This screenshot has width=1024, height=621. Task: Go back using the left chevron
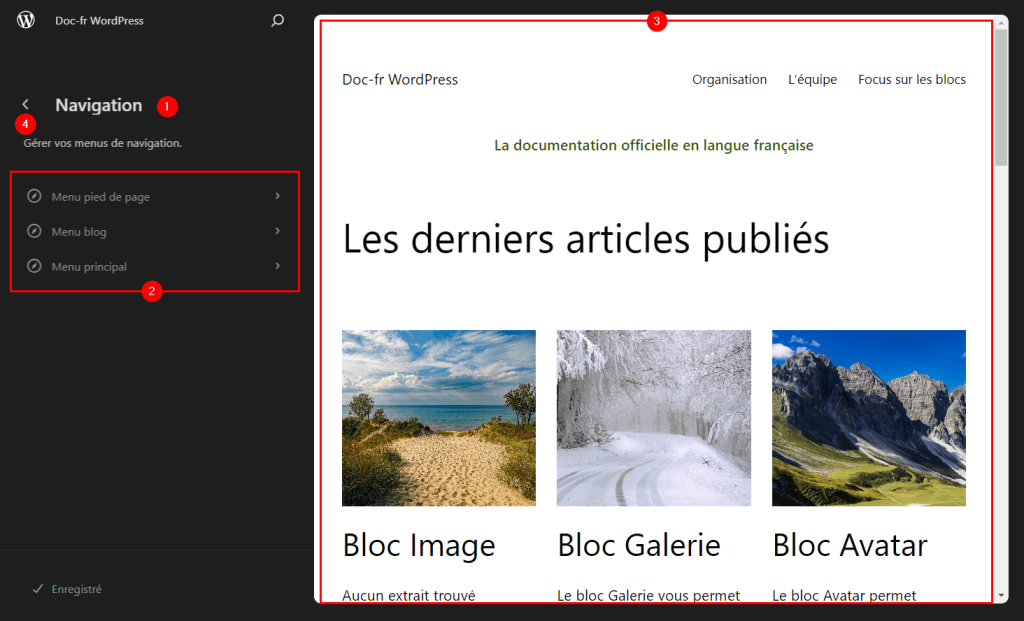[25, 104]
